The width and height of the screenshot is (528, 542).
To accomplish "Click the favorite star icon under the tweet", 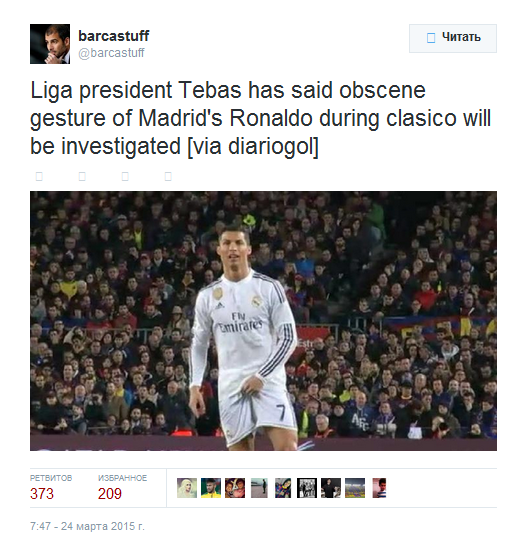I will 125,177.
